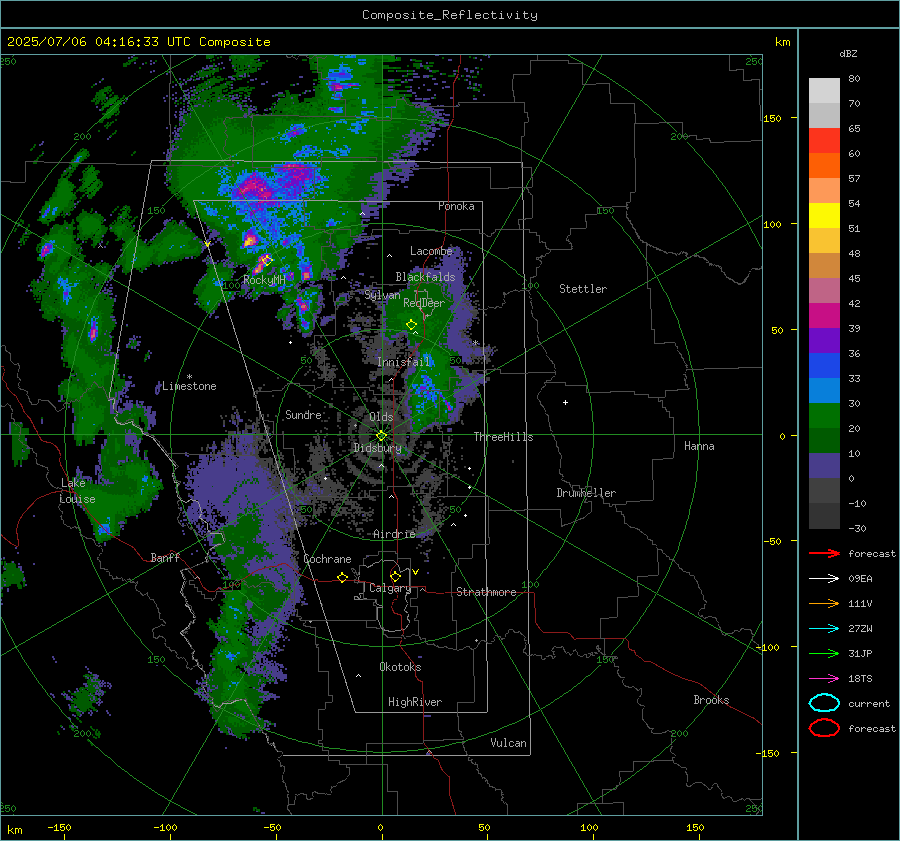Image resolution: width=900 pixels, height=841 pixels.
Task: Click the -150 value on bottom km axis
Action: tap(59, 827)
